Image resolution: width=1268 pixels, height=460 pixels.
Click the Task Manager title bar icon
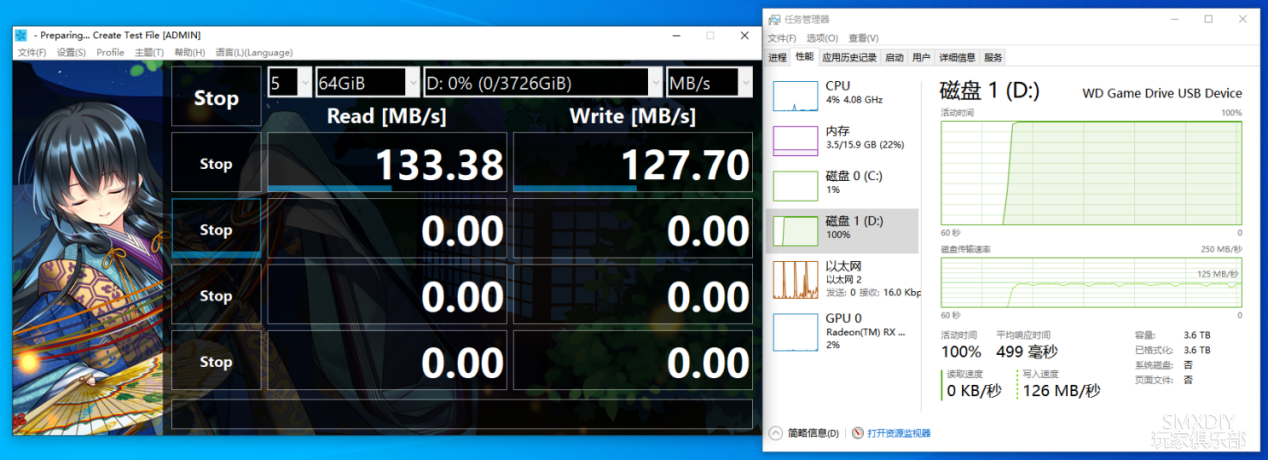772,19
